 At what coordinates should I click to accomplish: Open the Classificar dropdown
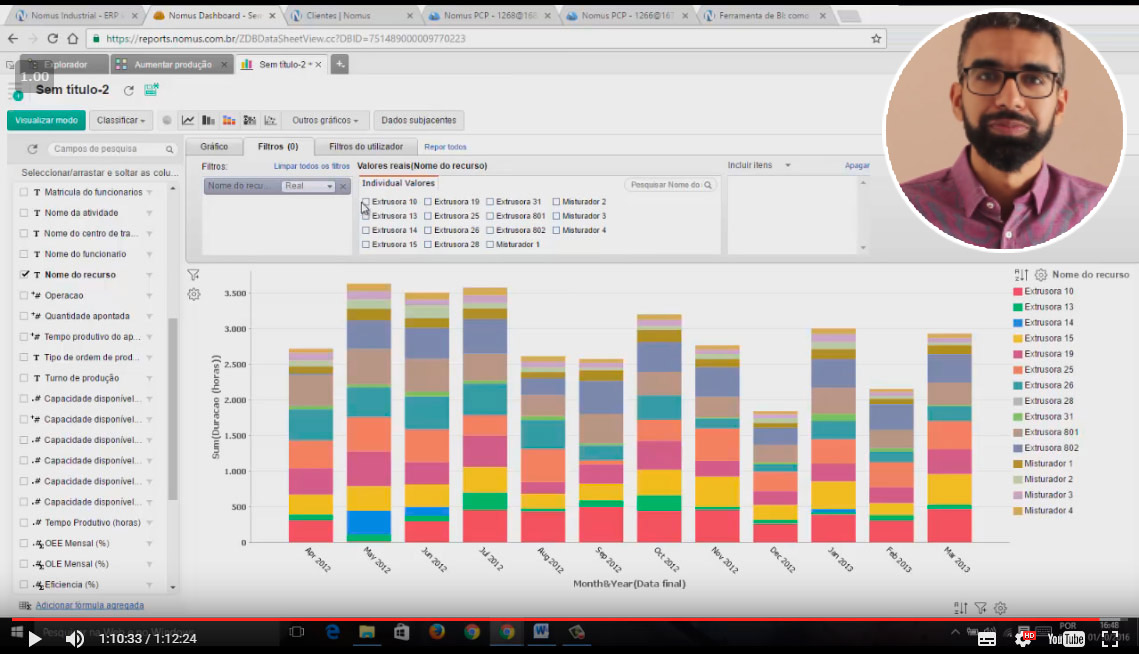coord(120,120)
